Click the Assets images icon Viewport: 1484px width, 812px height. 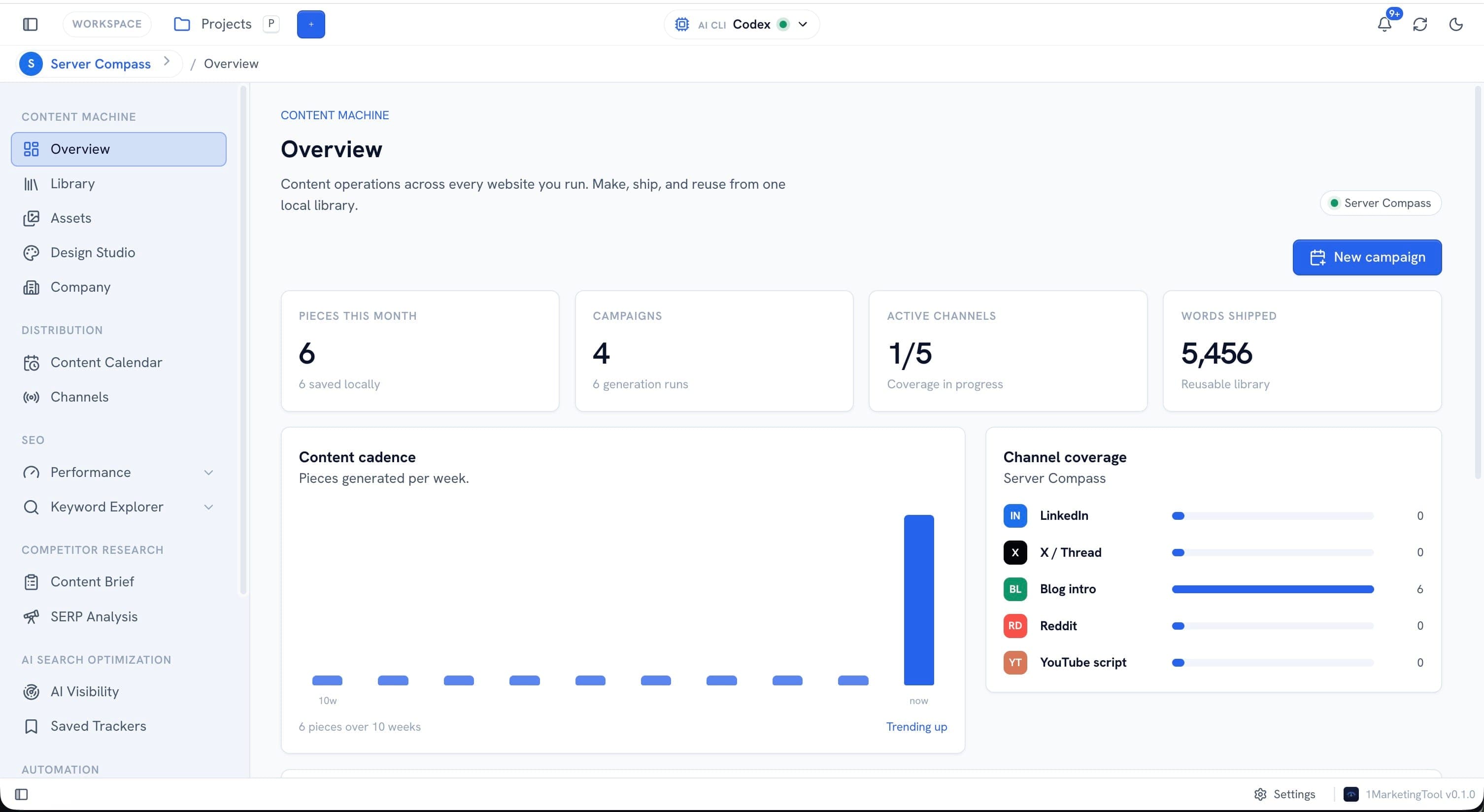coord(31,218)
